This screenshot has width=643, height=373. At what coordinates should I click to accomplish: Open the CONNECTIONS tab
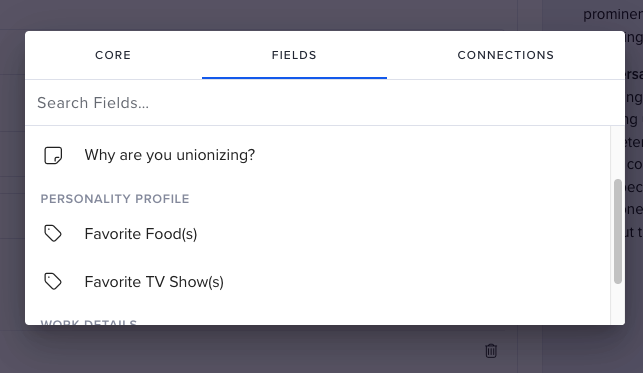[x=505, y=55]
